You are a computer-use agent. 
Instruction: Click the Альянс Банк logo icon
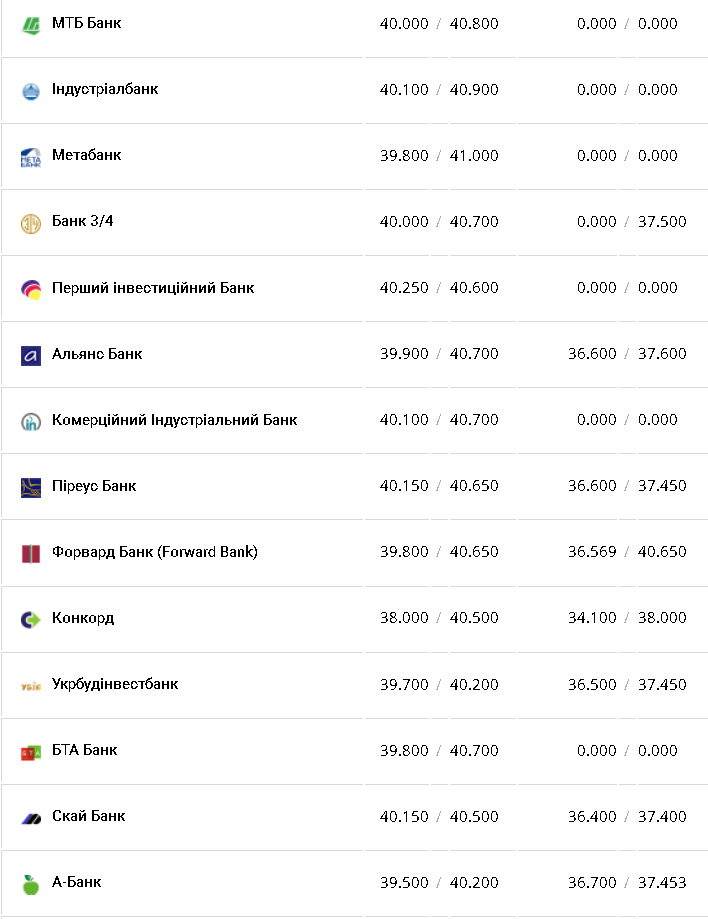(x=31, y=355)
